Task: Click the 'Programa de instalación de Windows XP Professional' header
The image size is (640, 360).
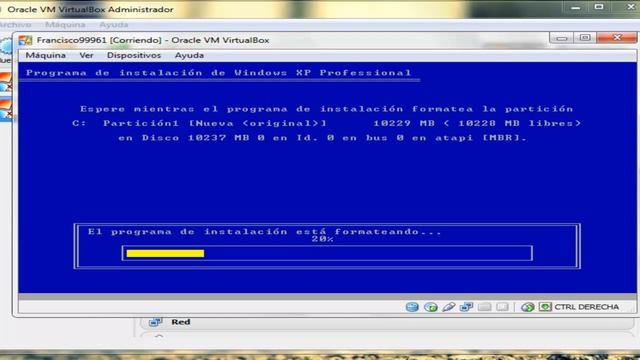Action: [x=219, y=73]
